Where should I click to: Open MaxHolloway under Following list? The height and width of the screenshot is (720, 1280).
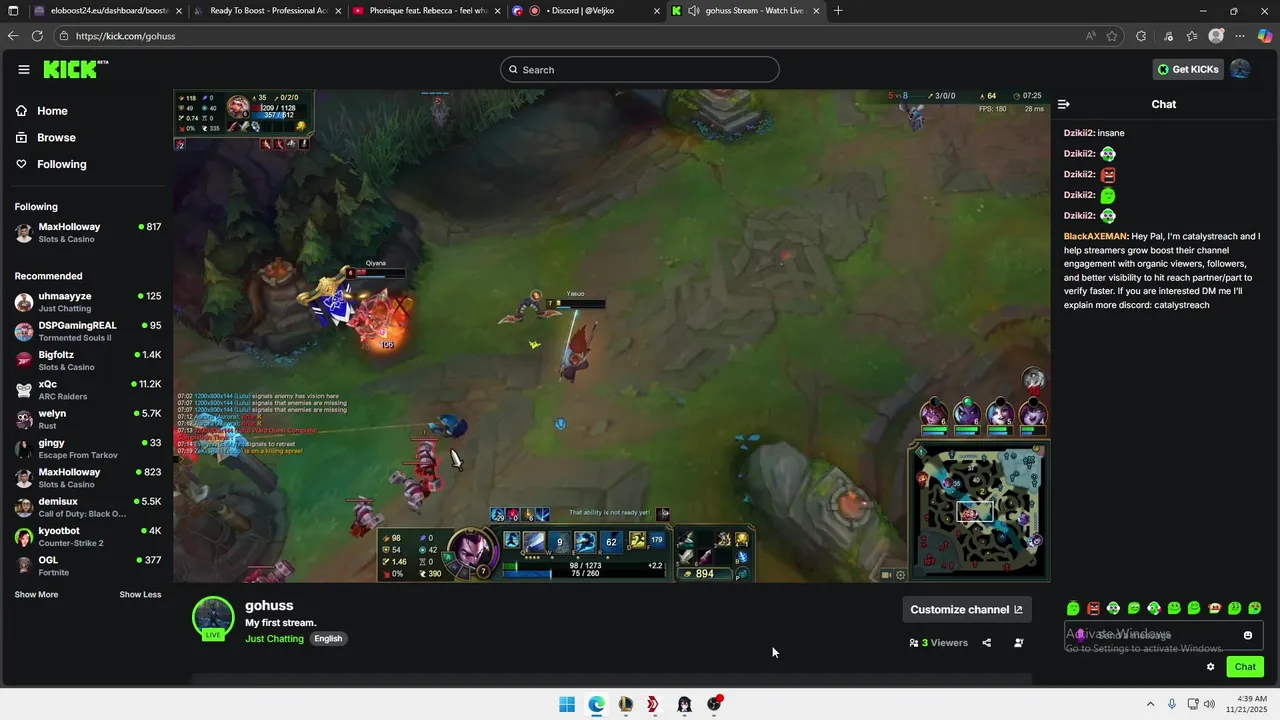coord(88,233)
